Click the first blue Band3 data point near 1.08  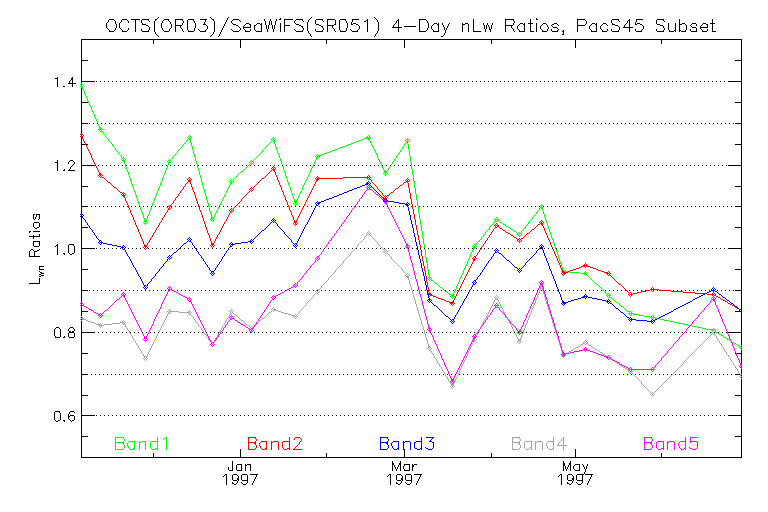click(x=82, y=215)
